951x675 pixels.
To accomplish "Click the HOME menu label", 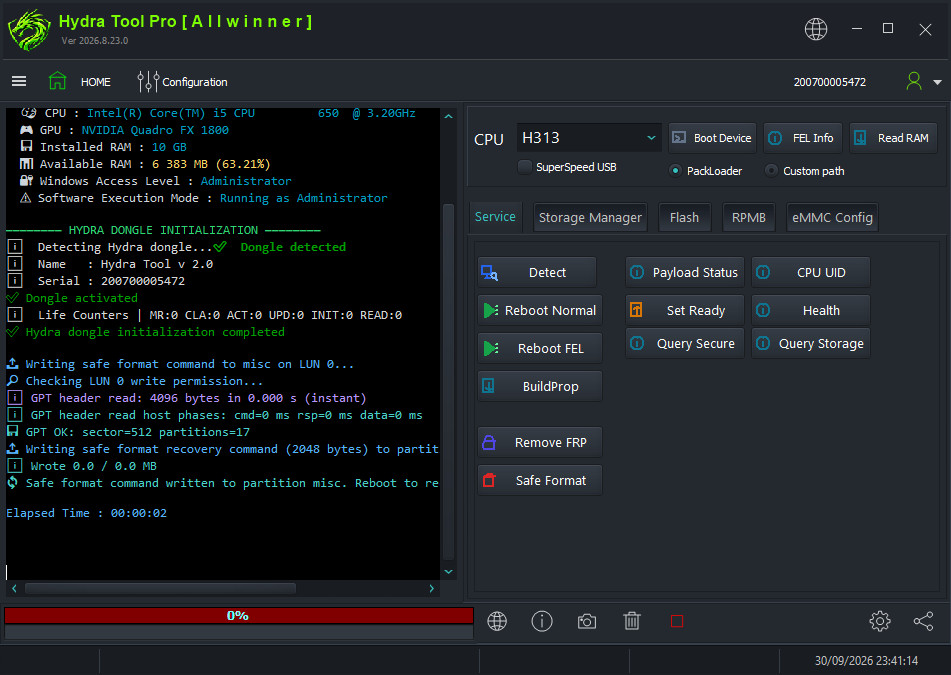I will pos(96,82).
